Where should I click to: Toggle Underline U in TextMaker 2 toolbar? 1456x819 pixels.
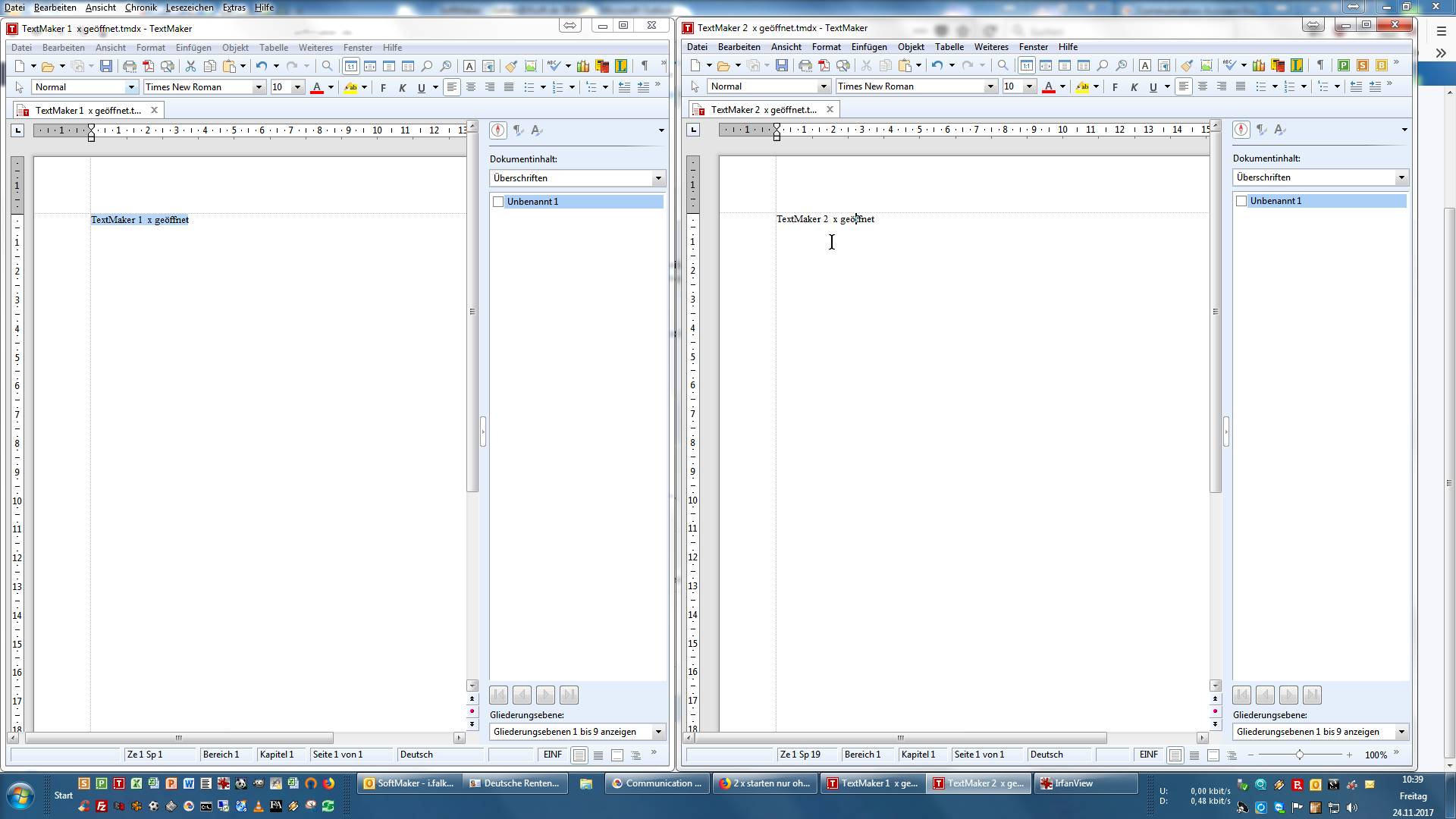1153,86
